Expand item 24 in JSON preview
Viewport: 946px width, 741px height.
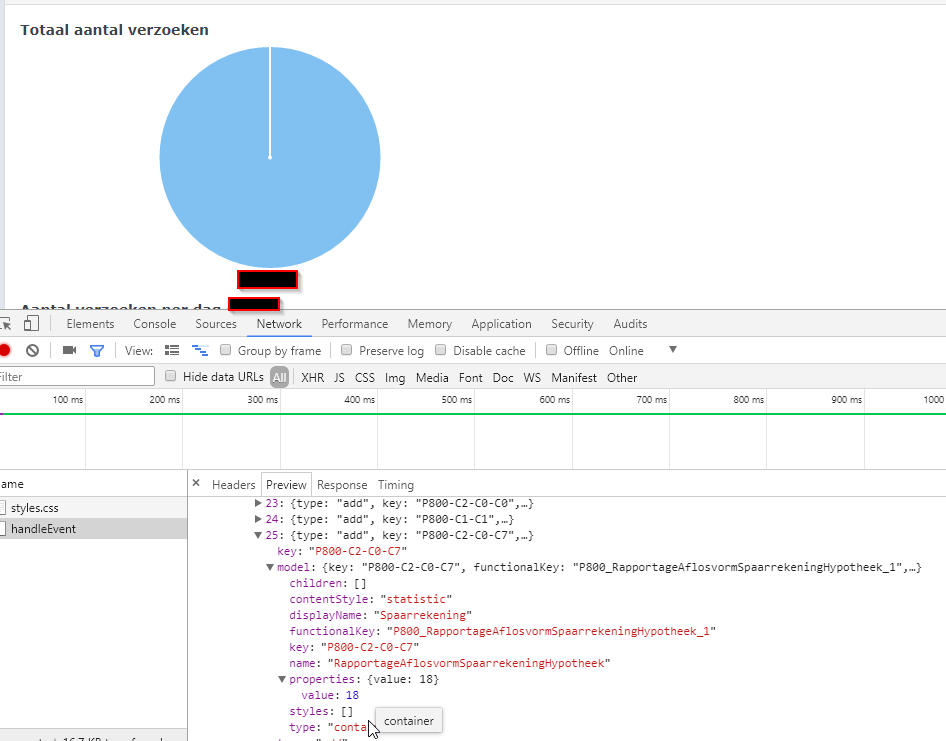point(258,519)
